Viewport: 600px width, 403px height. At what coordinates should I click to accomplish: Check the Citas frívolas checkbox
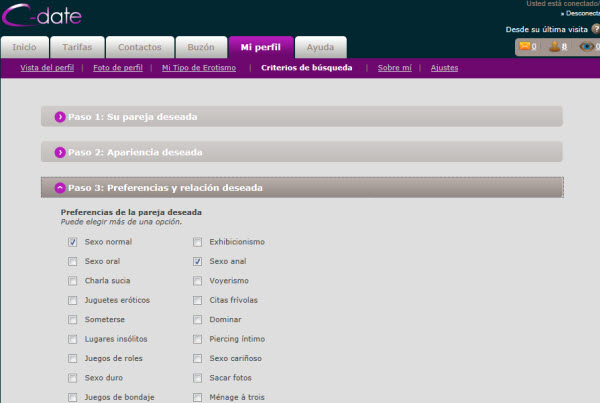click(197, 300)
